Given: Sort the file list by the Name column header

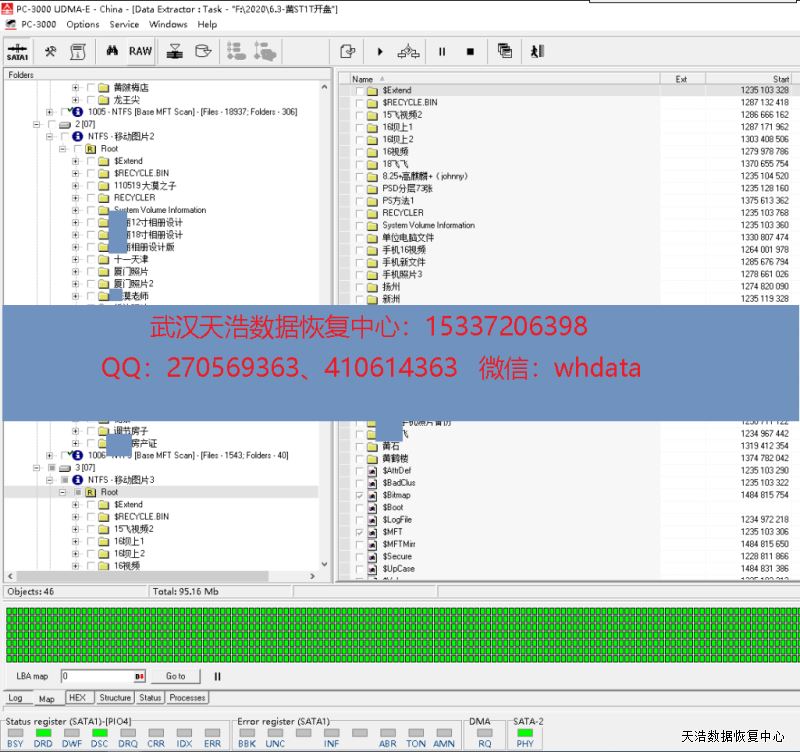Looking at the screenshot, I should tap(363, 79).
